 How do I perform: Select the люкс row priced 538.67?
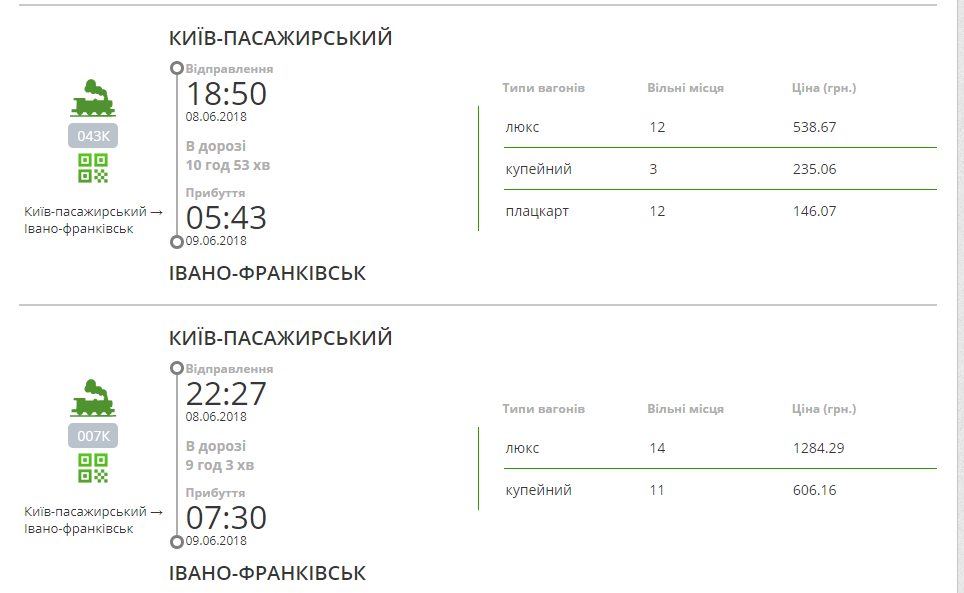[707, 128]
